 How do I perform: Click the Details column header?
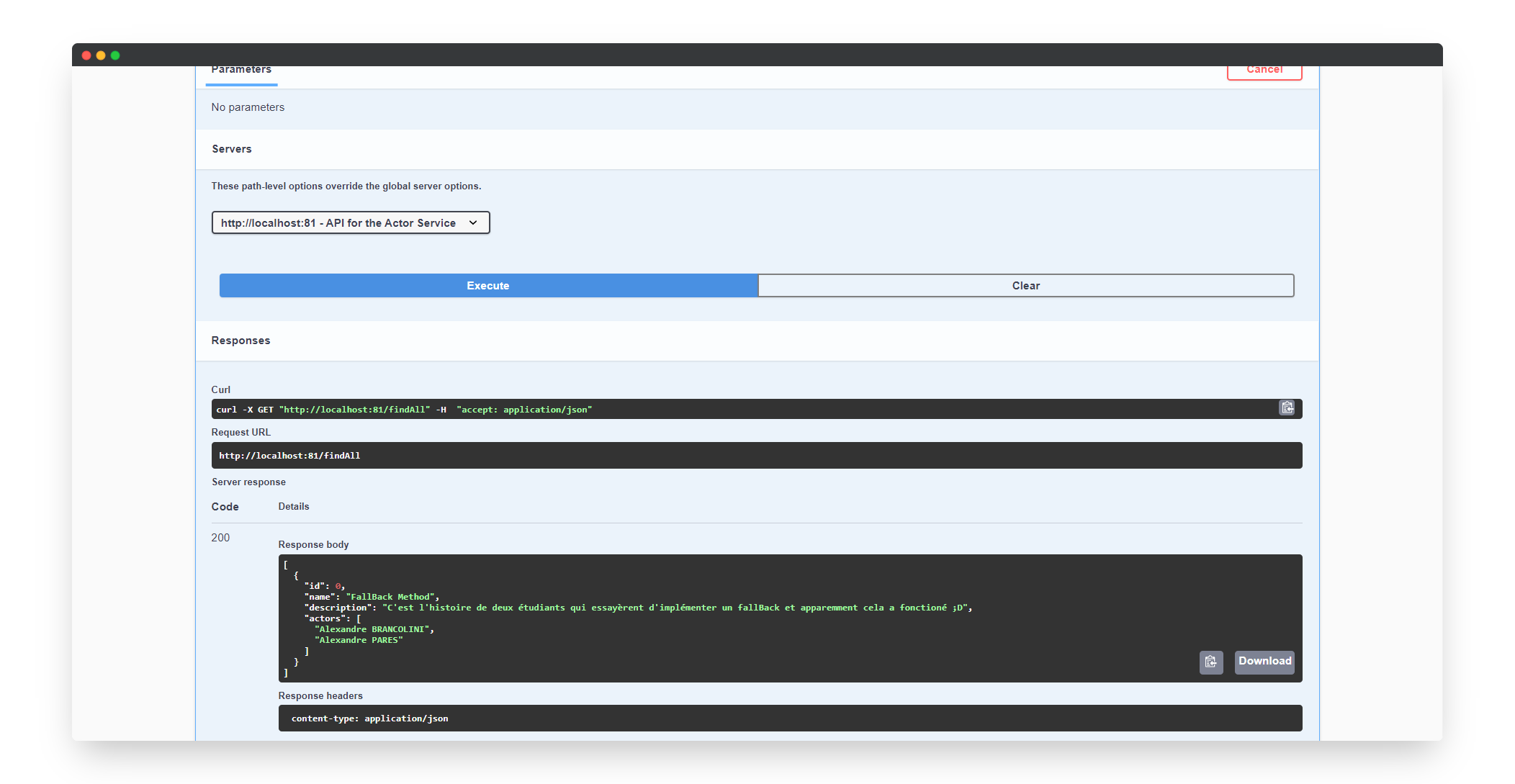pos(294,507)
